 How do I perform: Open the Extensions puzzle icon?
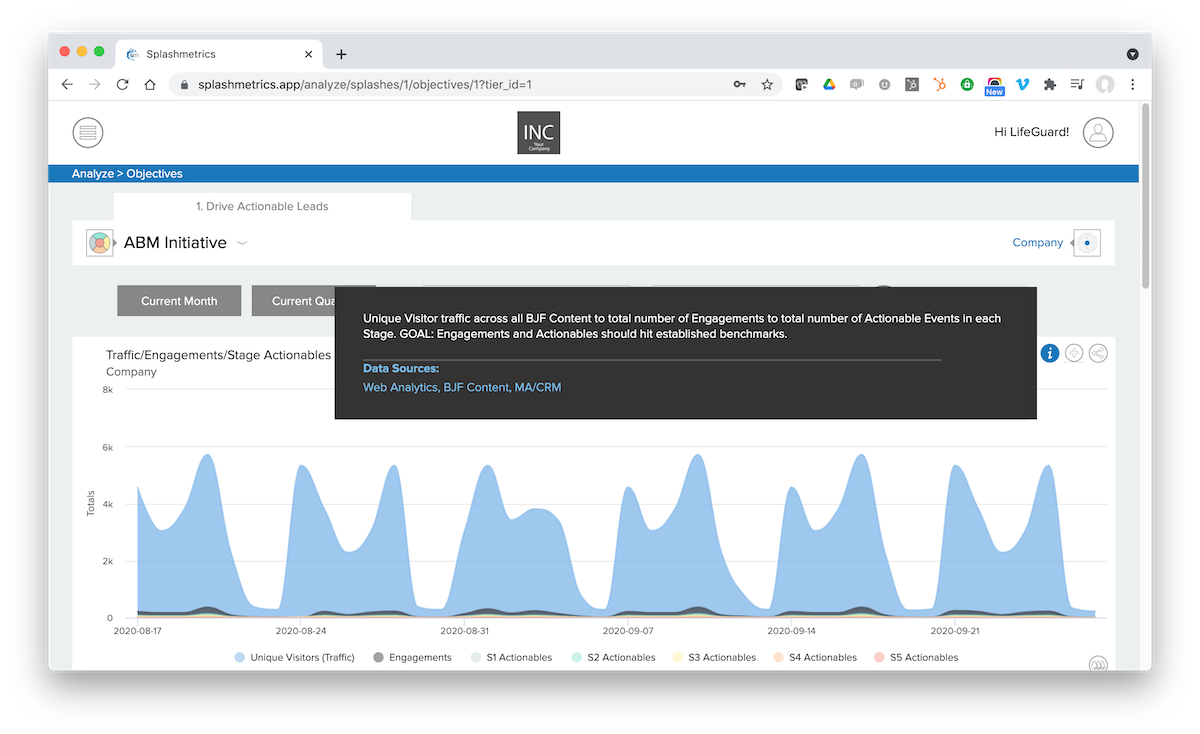[1049, 85]
